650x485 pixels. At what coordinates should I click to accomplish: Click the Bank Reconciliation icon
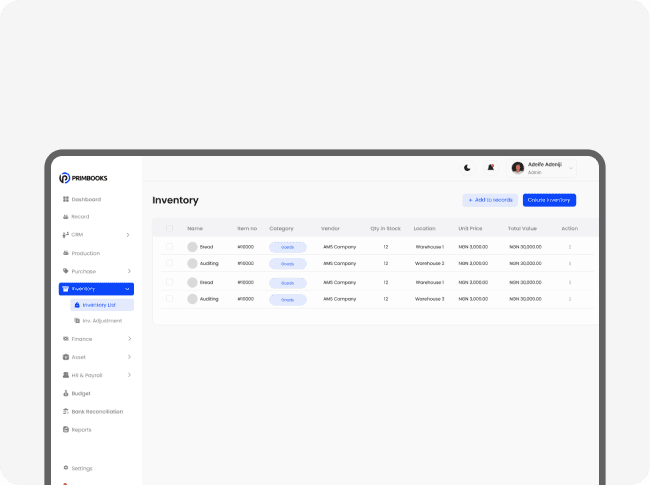pos(65,412)
